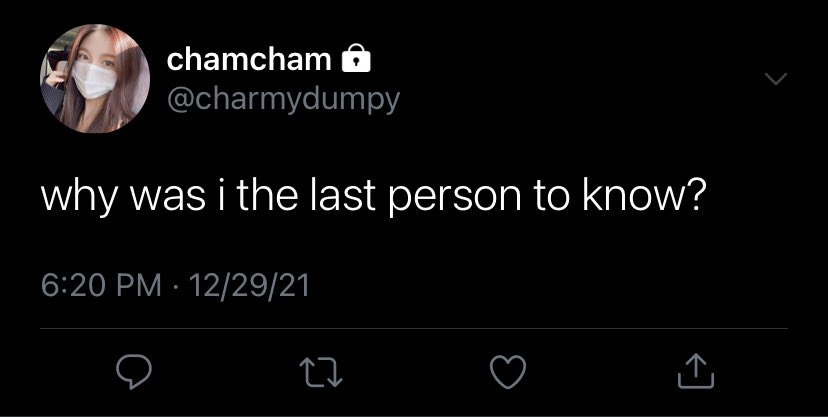Retweet the post using the arrows icon
The width and height of the screenshot is (828, 417).
(x=321, y=372)
